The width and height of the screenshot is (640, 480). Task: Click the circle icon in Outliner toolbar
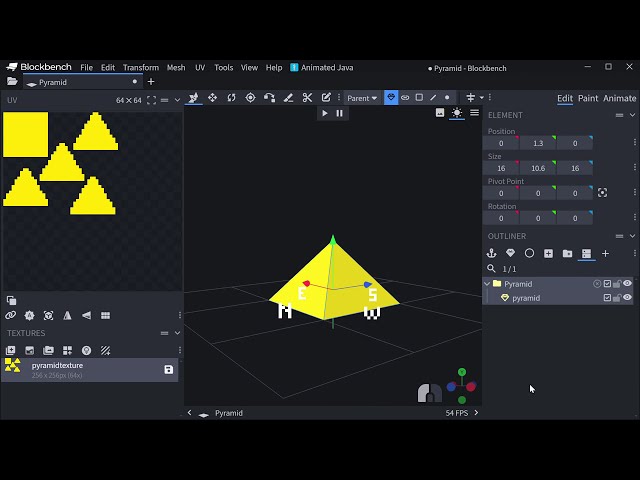529,253
